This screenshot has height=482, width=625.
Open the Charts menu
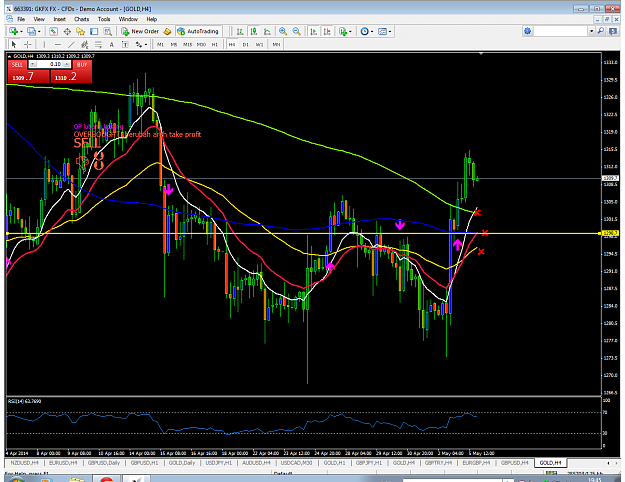tap(81, 19)
